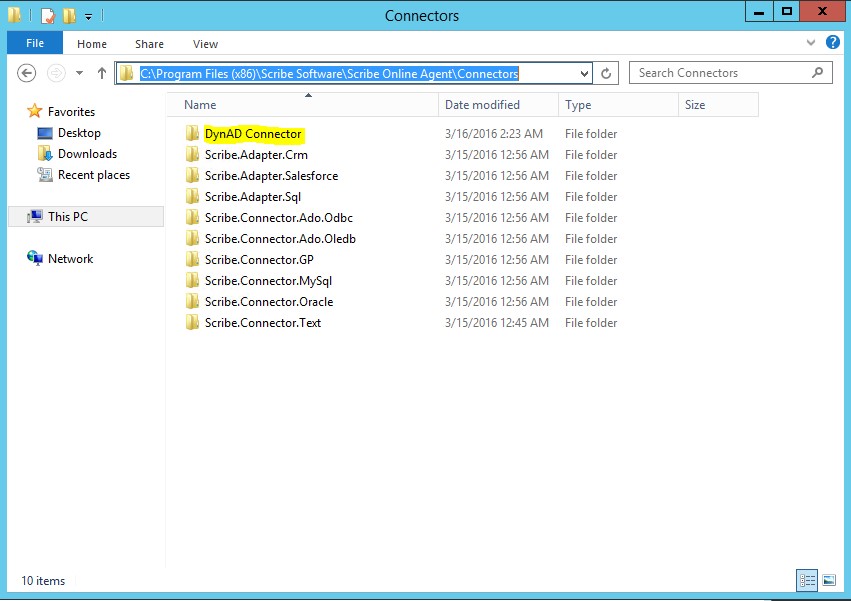Click the explorer icon in title bar

(15, 15)
